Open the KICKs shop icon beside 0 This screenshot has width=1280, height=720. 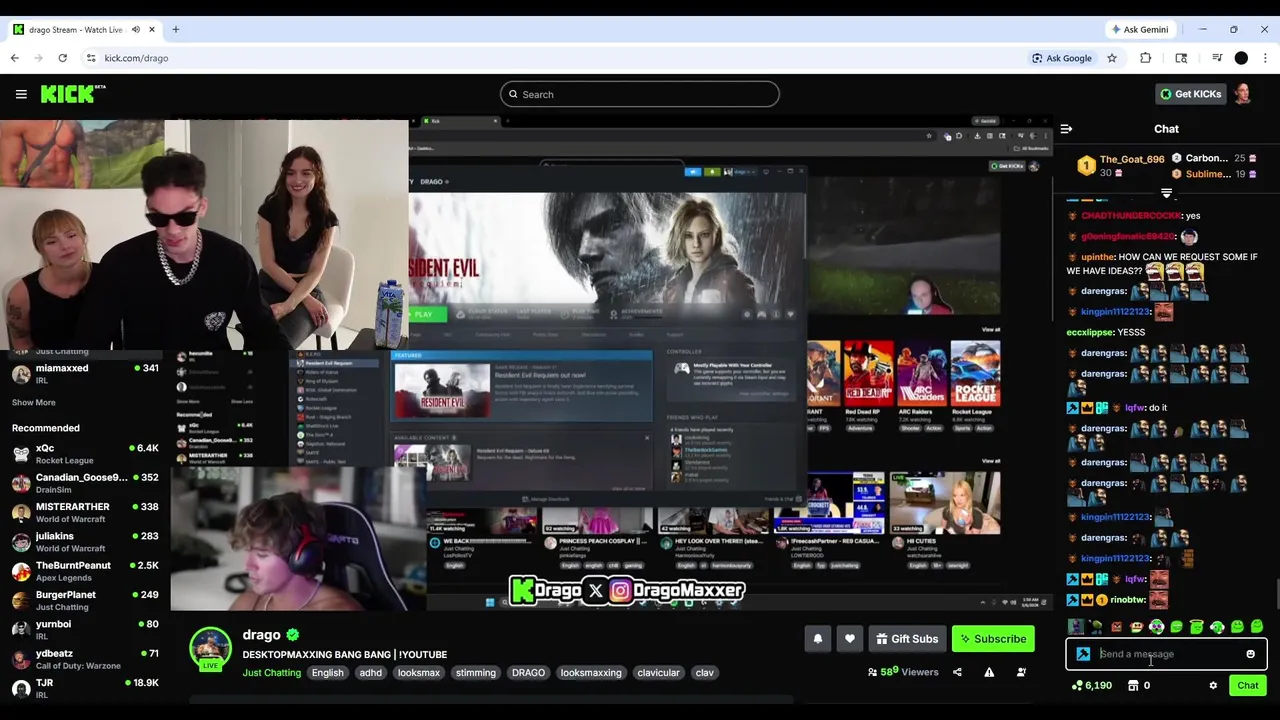click(x=1133, y=685)
